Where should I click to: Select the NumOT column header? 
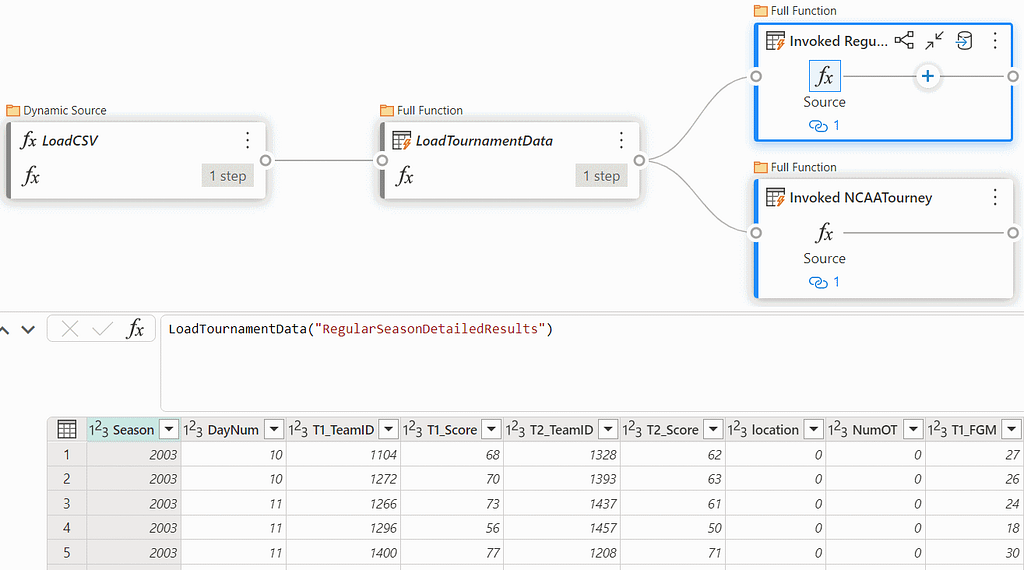(875, 430)
